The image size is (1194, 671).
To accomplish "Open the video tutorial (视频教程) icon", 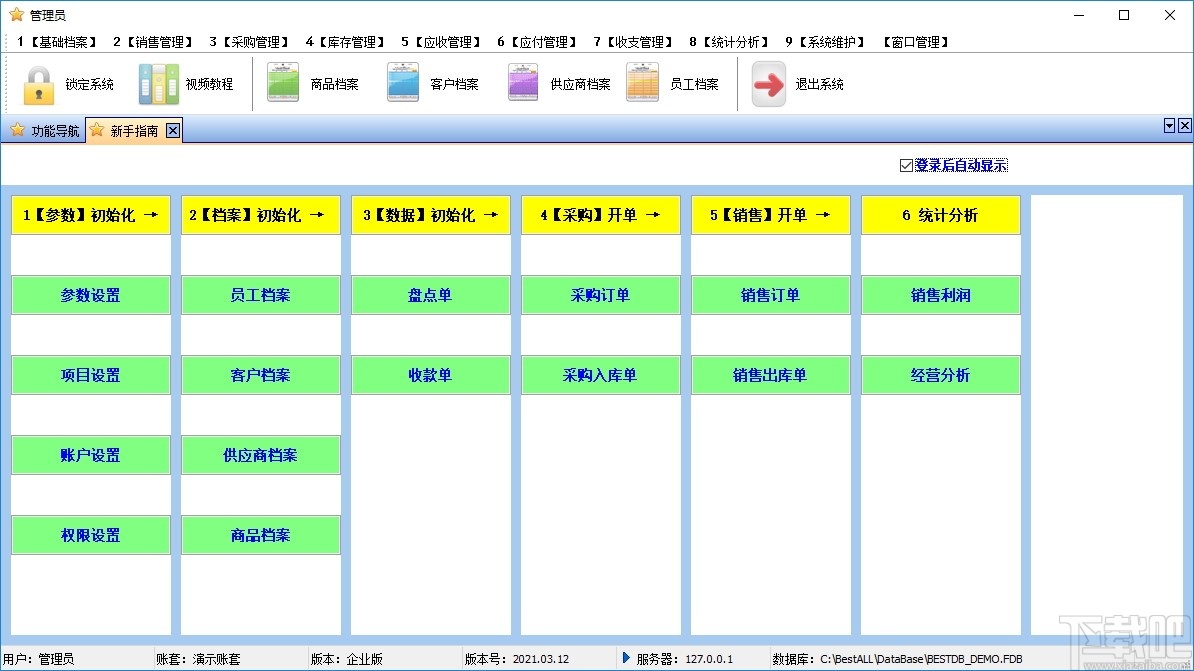I will tap(159, 85).
